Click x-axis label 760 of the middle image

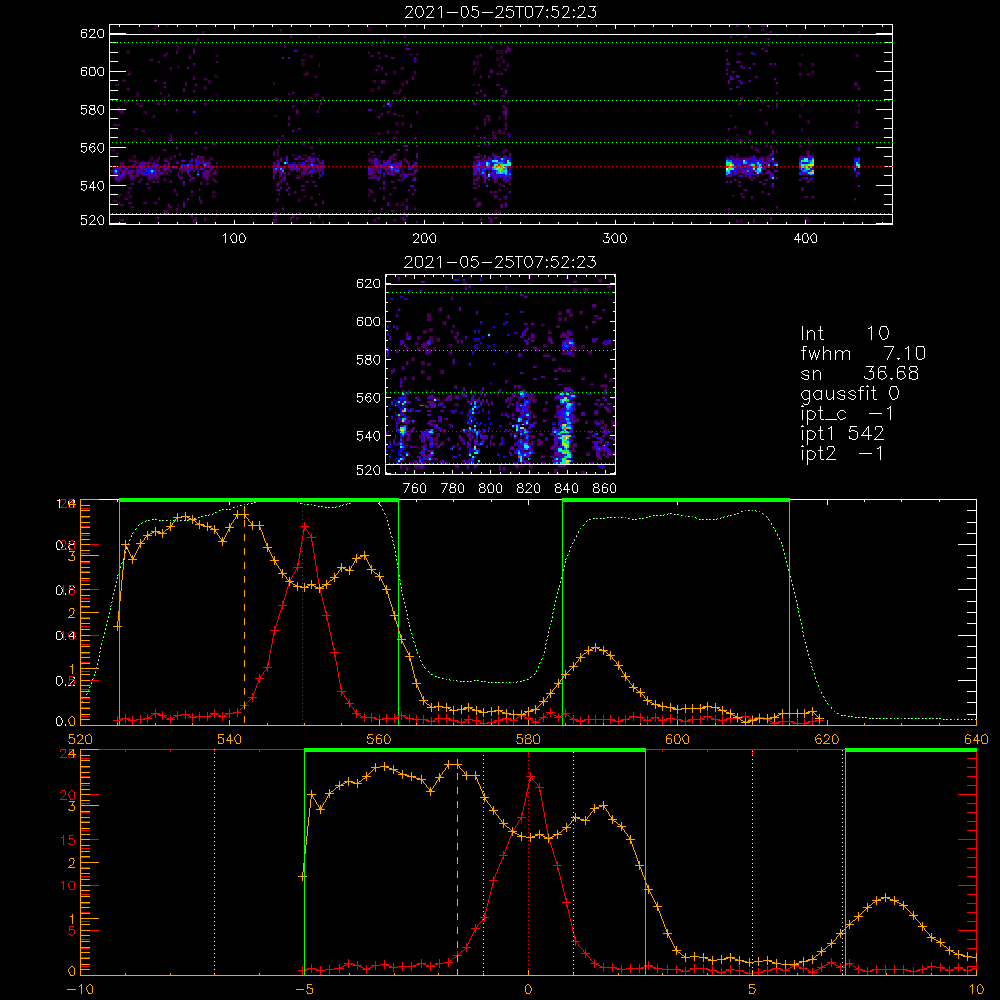tap(415, 489)
